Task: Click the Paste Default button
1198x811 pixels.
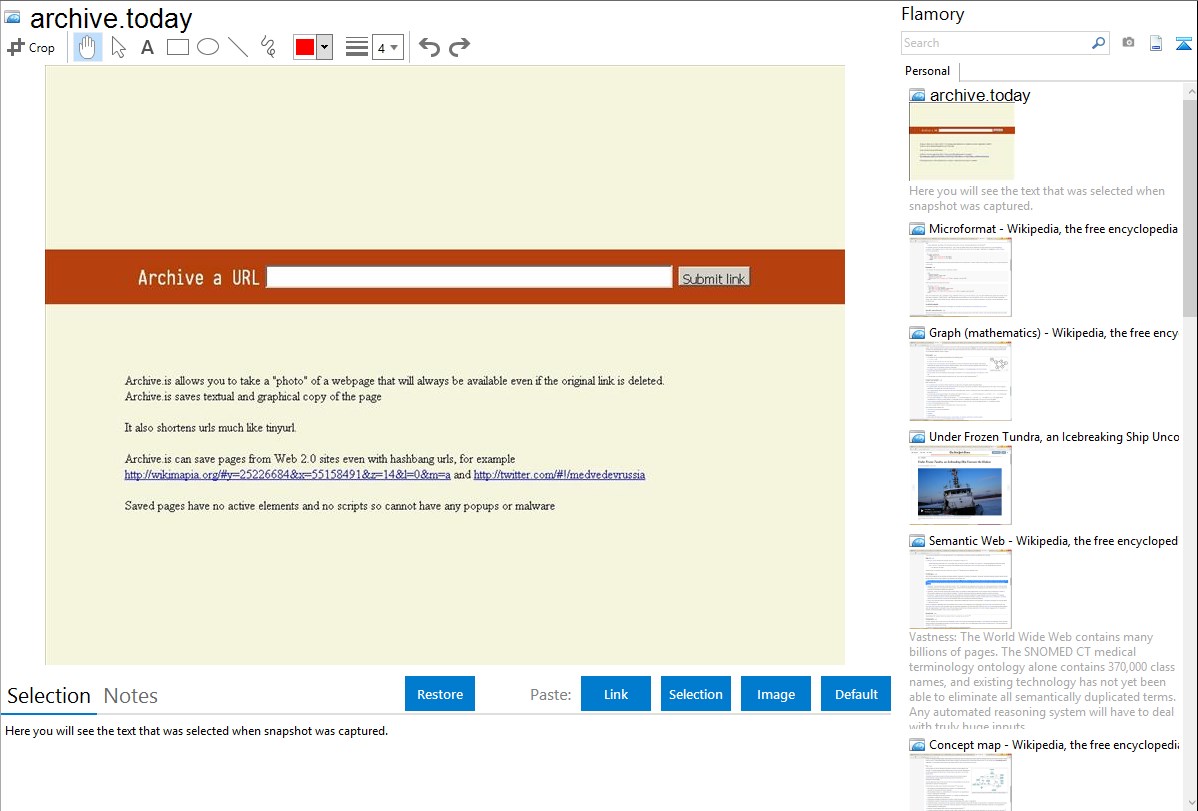Action: pos(856,694)
